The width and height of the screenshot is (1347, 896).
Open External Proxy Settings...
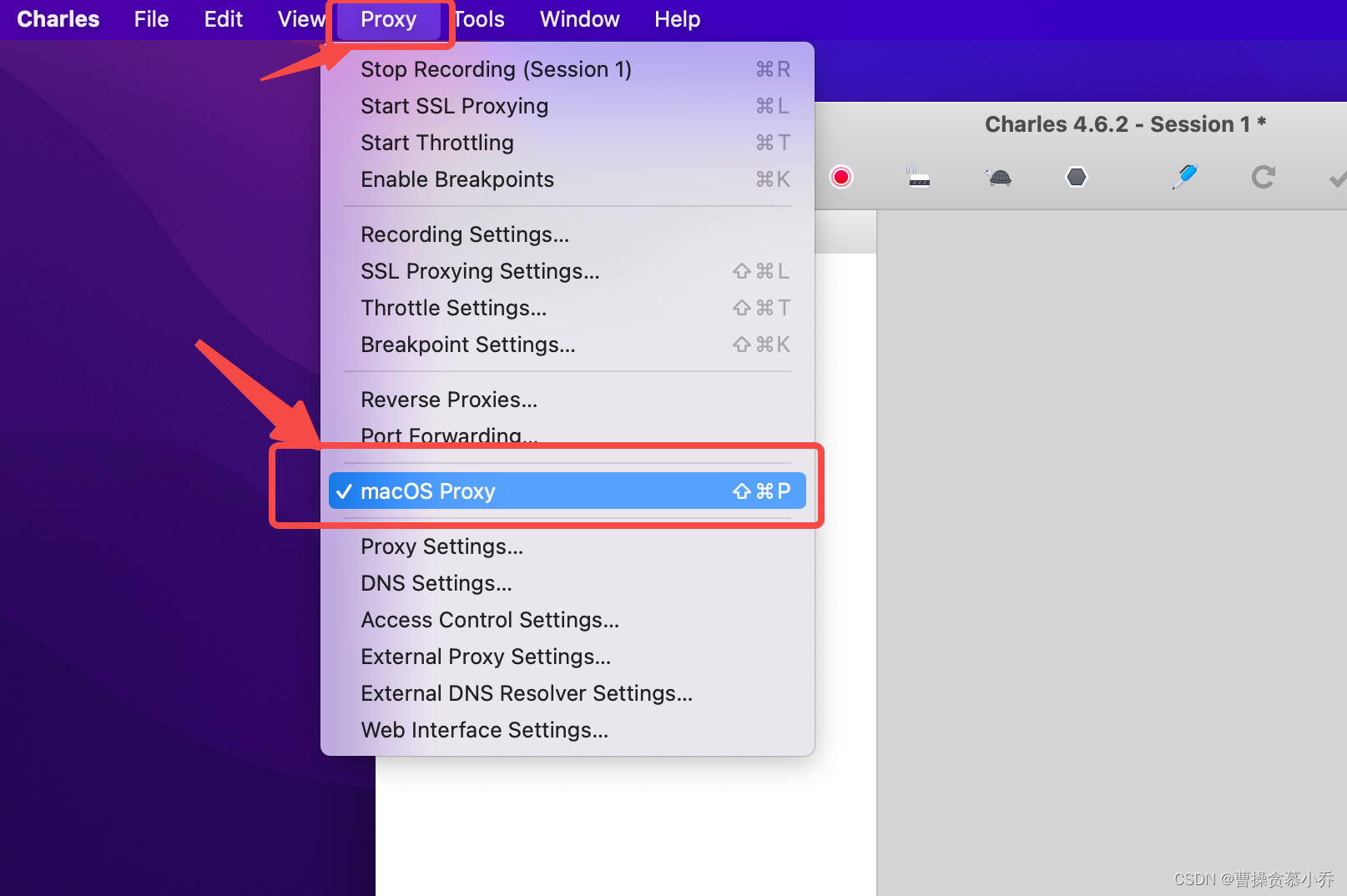click(568, 657)
